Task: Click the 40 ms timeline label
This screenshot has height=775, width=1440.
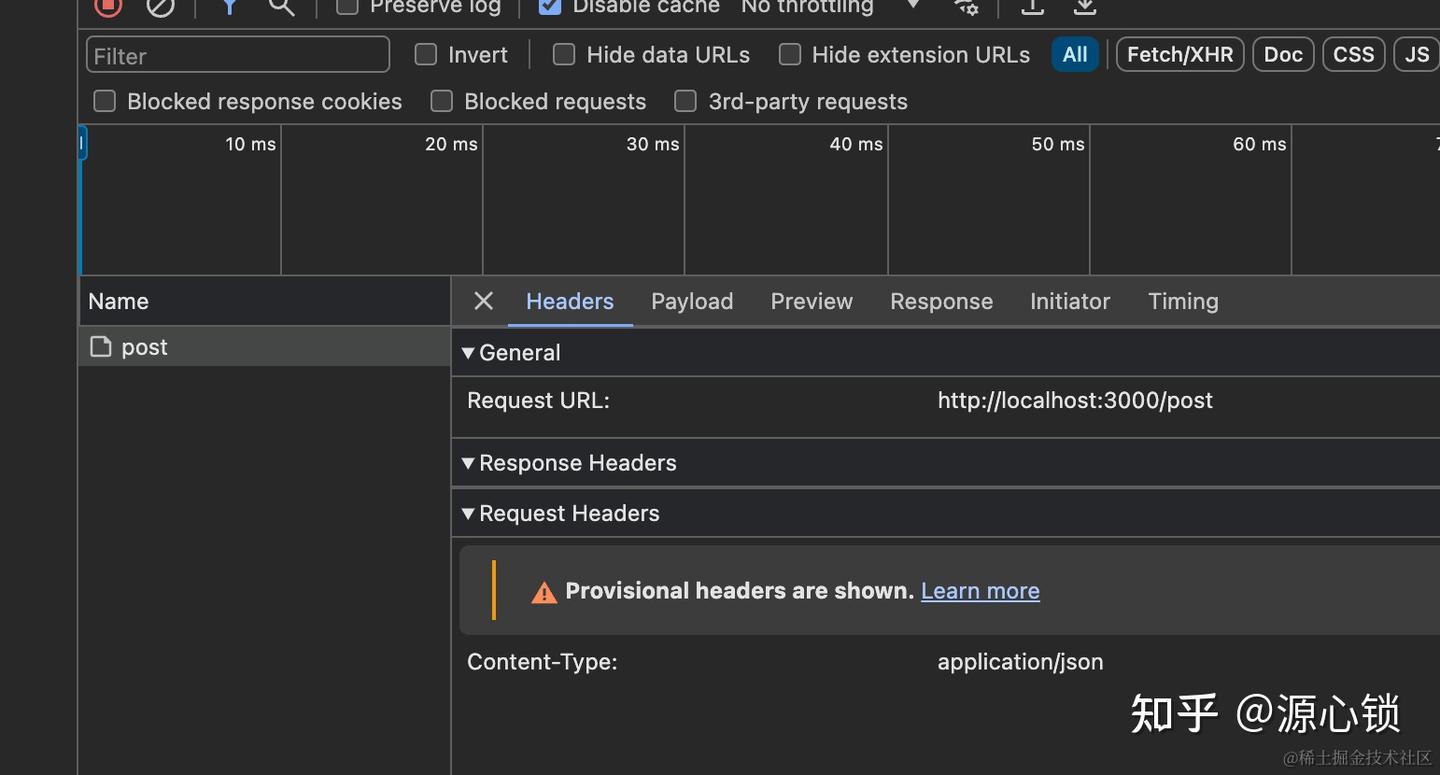Action: [856, 144]
